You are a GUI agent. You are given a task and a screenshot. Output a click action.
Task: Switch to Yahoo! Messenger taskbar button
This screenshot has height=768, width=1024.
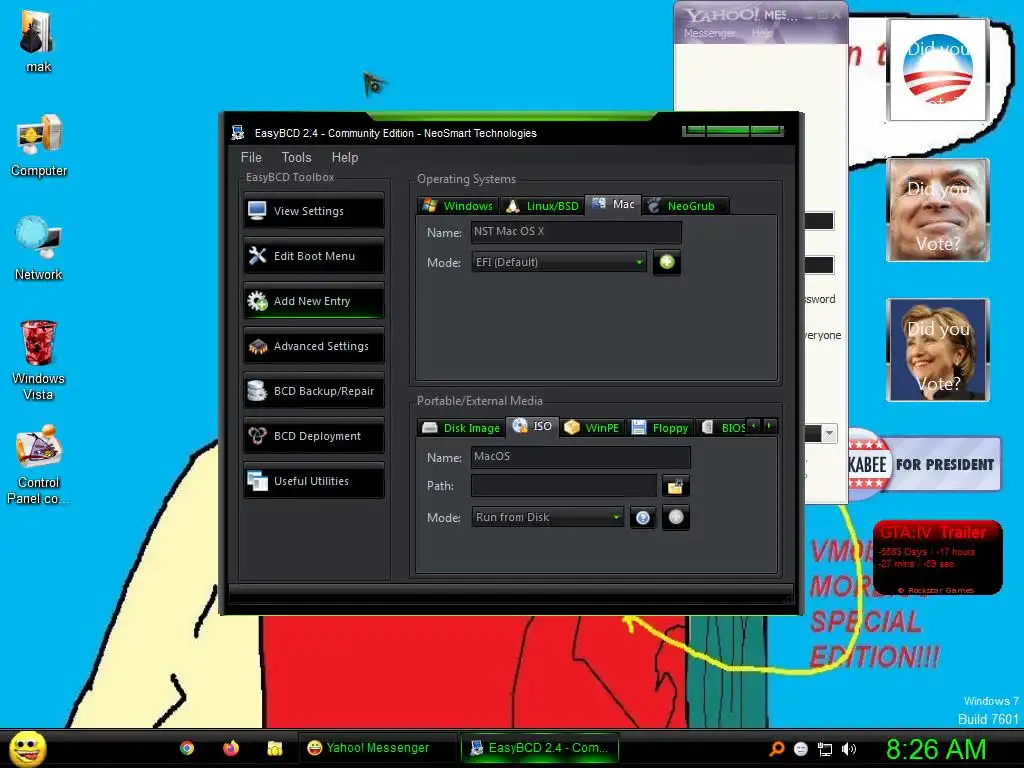(x=377, y=748)
